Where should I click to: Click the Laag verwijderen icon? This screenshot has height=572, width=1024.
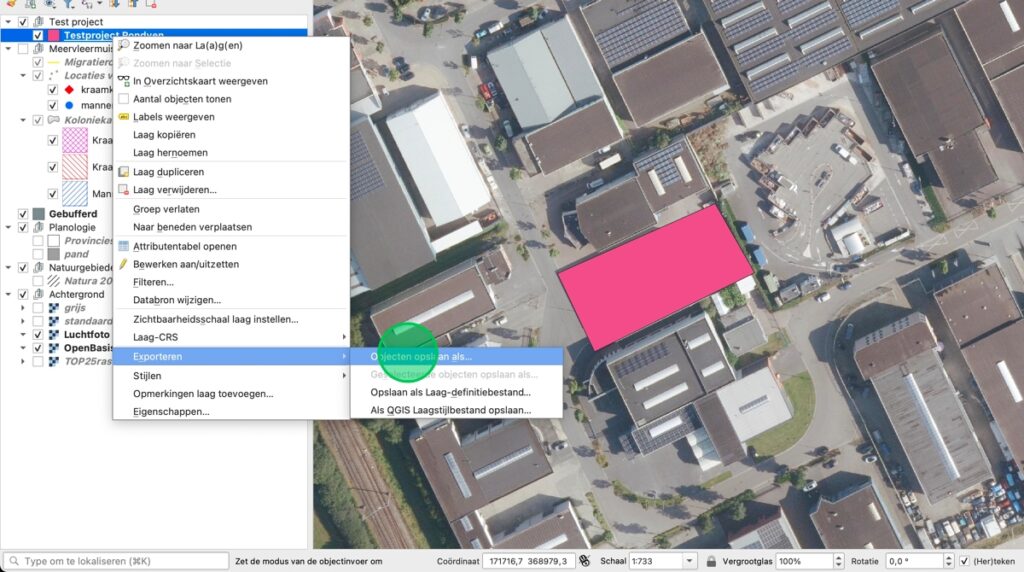click(x=124, y=190)
